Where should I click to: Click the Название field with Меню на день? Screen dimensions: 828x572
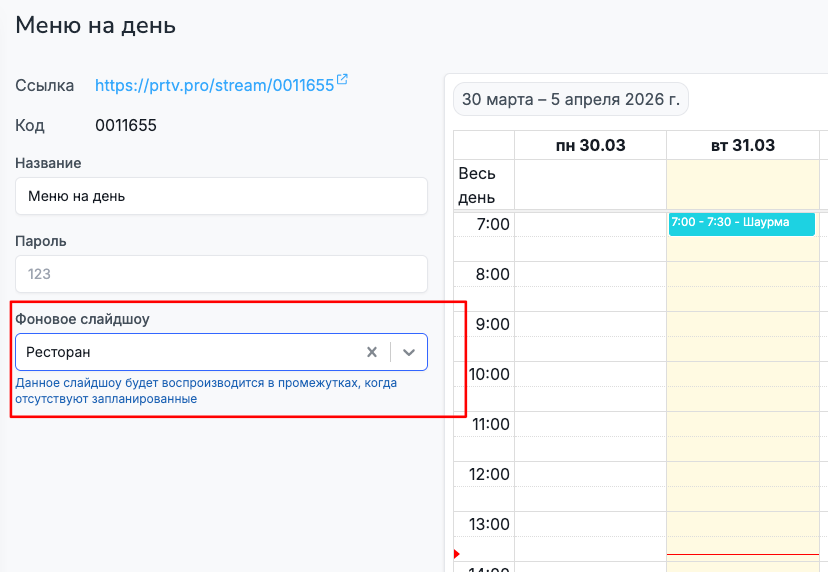[x=221, y=196]
